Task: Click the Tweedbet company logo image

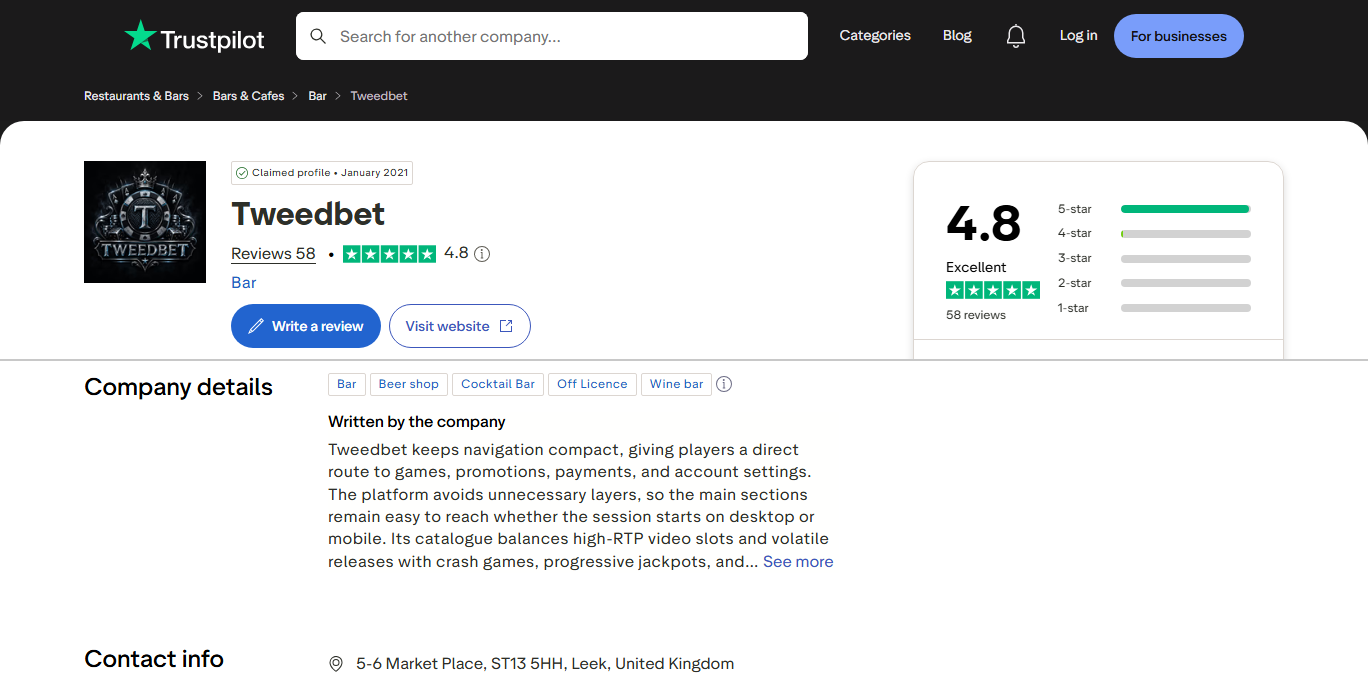Action: [145, 222]
